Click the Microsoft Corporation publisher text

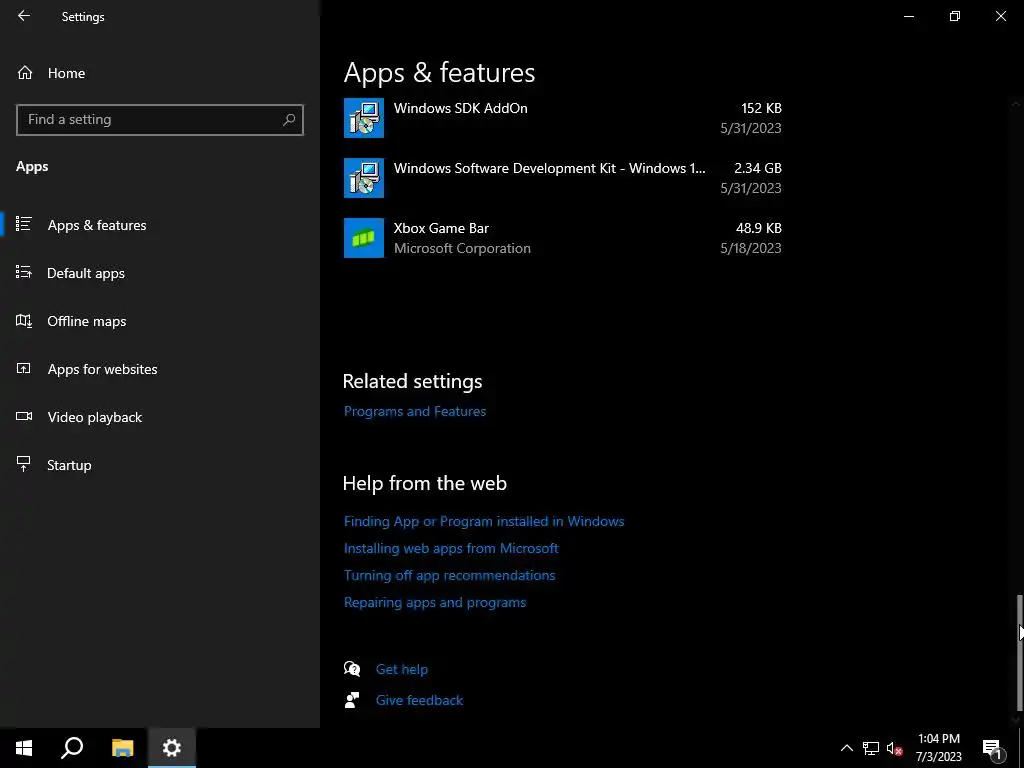[x=462, y=248]
